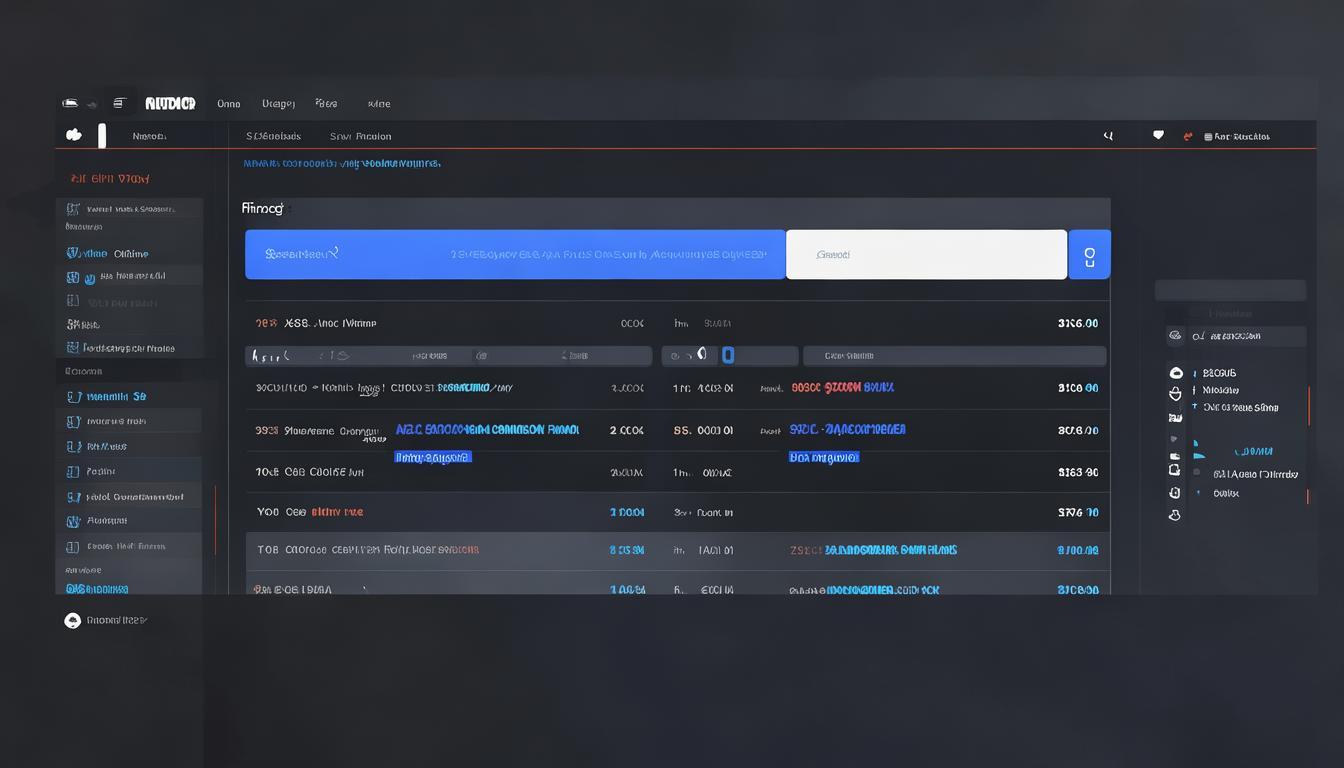Click the list icon left of the AUDIO logo

[x=118, y=103]
